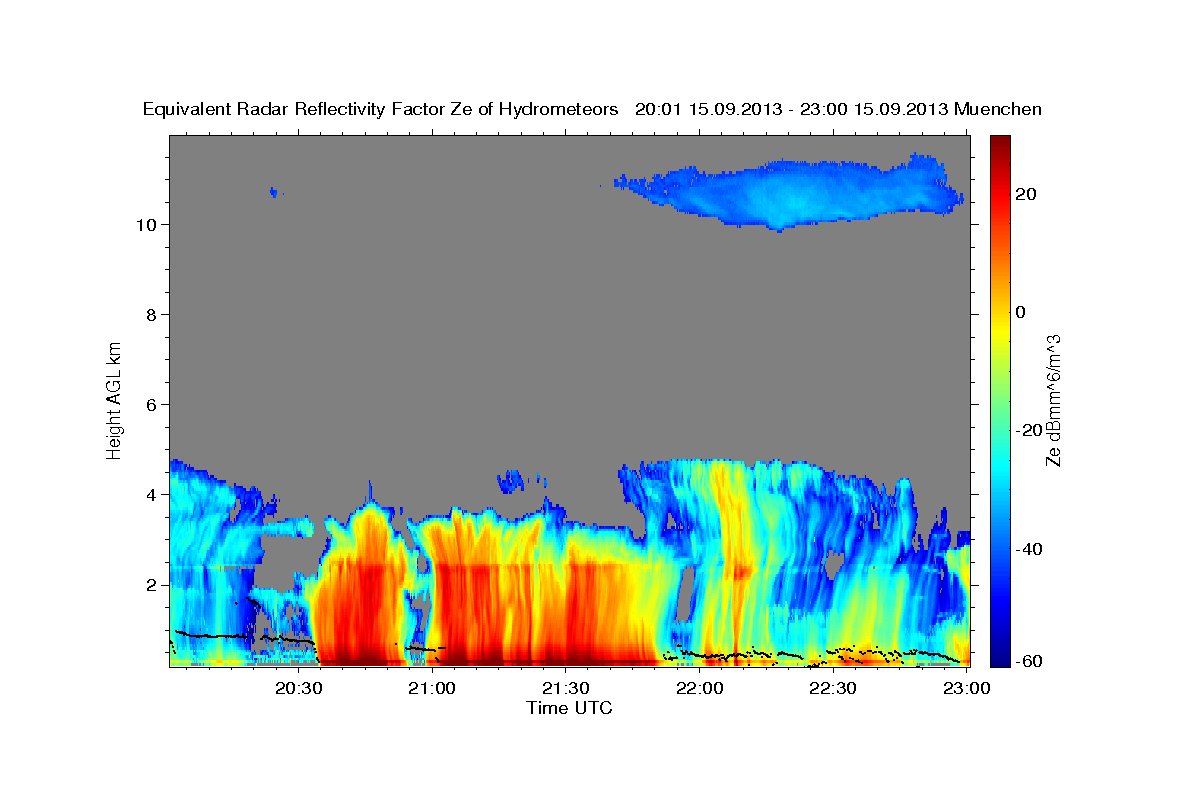Click the colorbar value '20'
Image resolution: width=1200 pixels, height=800 pixels.
coord(1026,194)
